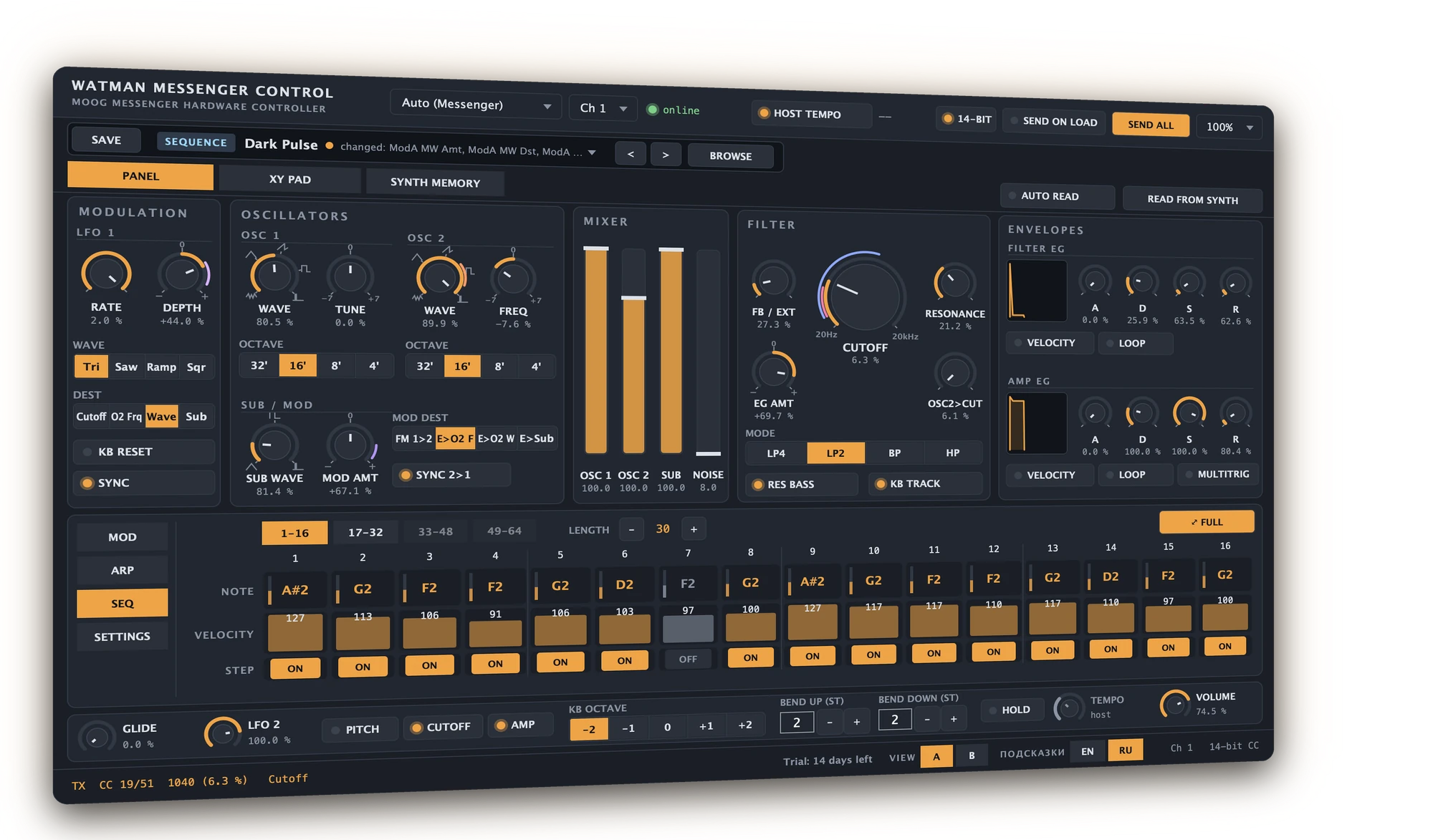The height and width of the screenshot is (840, 1433).
Task: Click the SAVE button
Action: coord(106,140)
